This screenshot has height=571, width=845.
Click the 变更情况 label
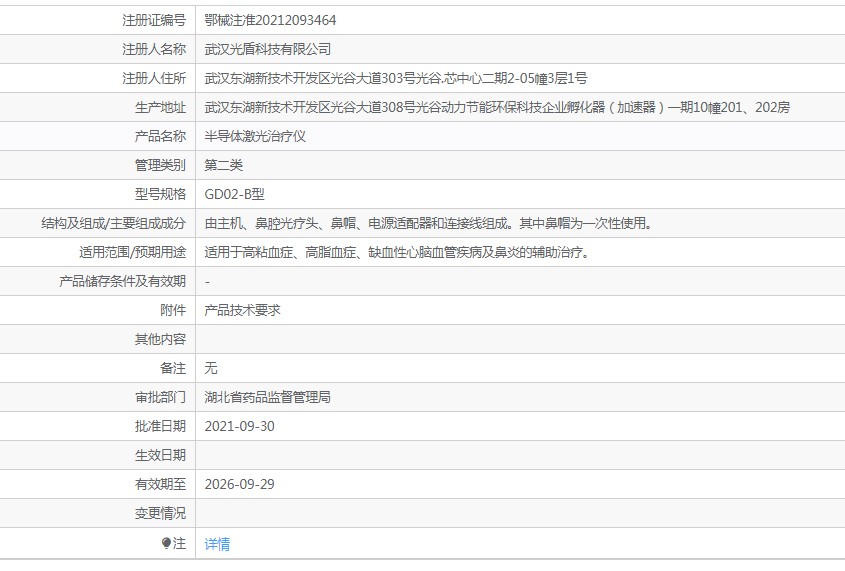pos(160,514)
